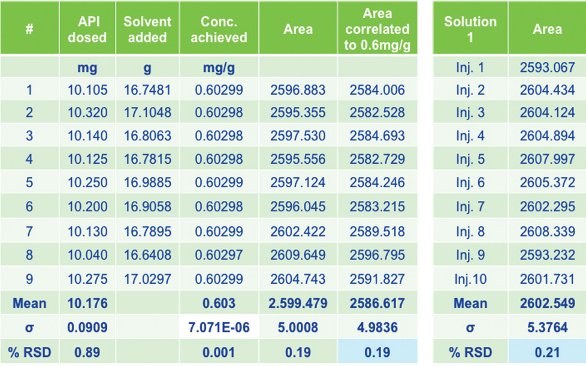Screen dimensions: 586x366
Task: Click the area value 2597.124
Action: click(298, 182)
